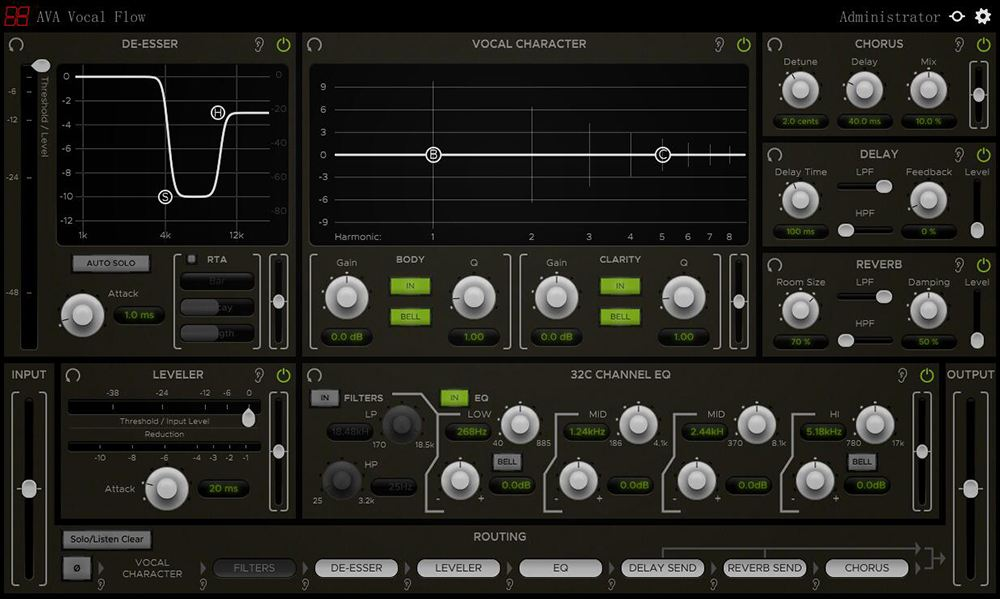Viewport: 1000px width, 599px height.
Task: Click the CHORUS Detune knob
Action: [800, 90]
